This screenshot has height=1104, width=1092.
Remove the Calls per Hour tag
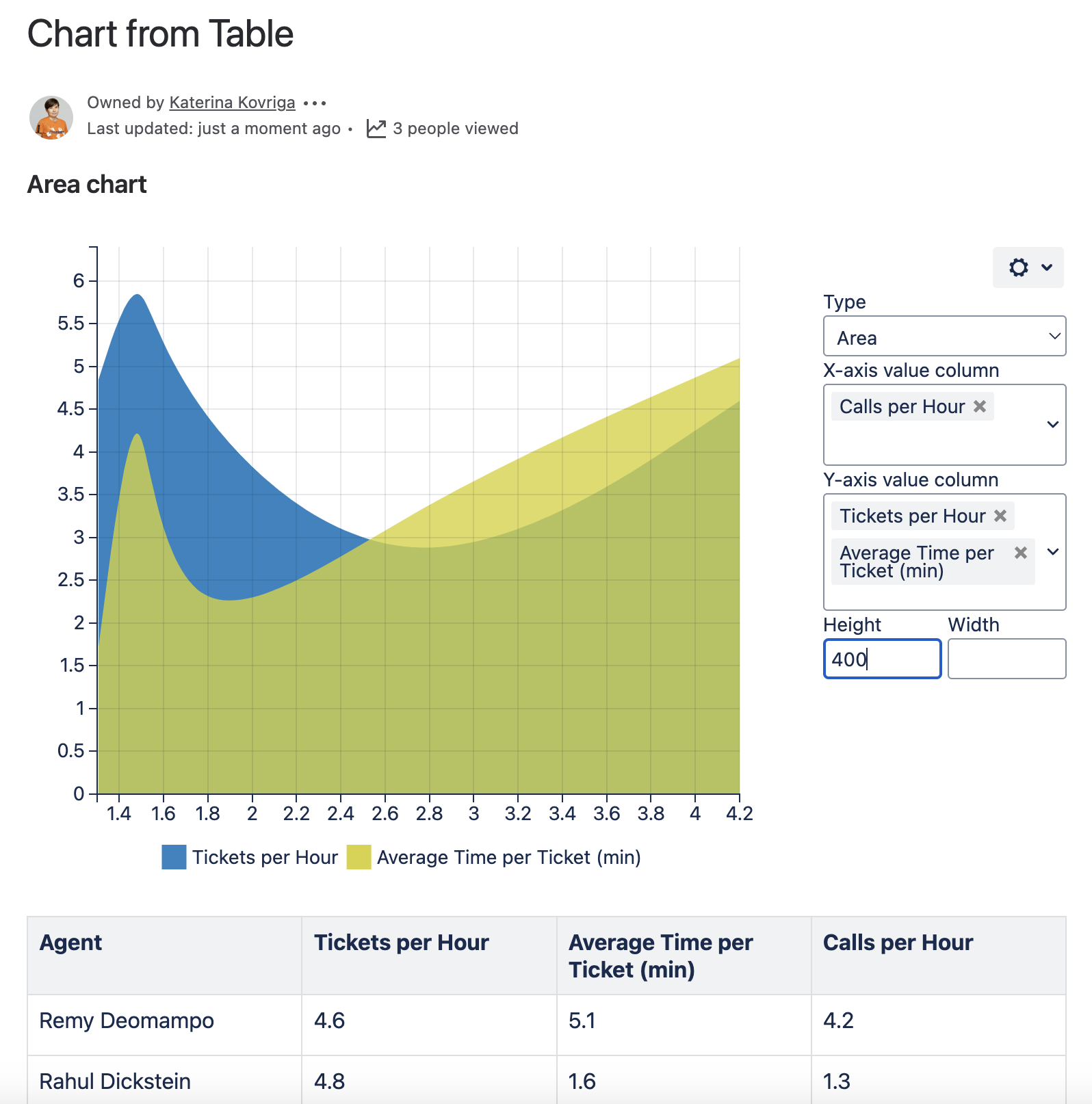980,406
